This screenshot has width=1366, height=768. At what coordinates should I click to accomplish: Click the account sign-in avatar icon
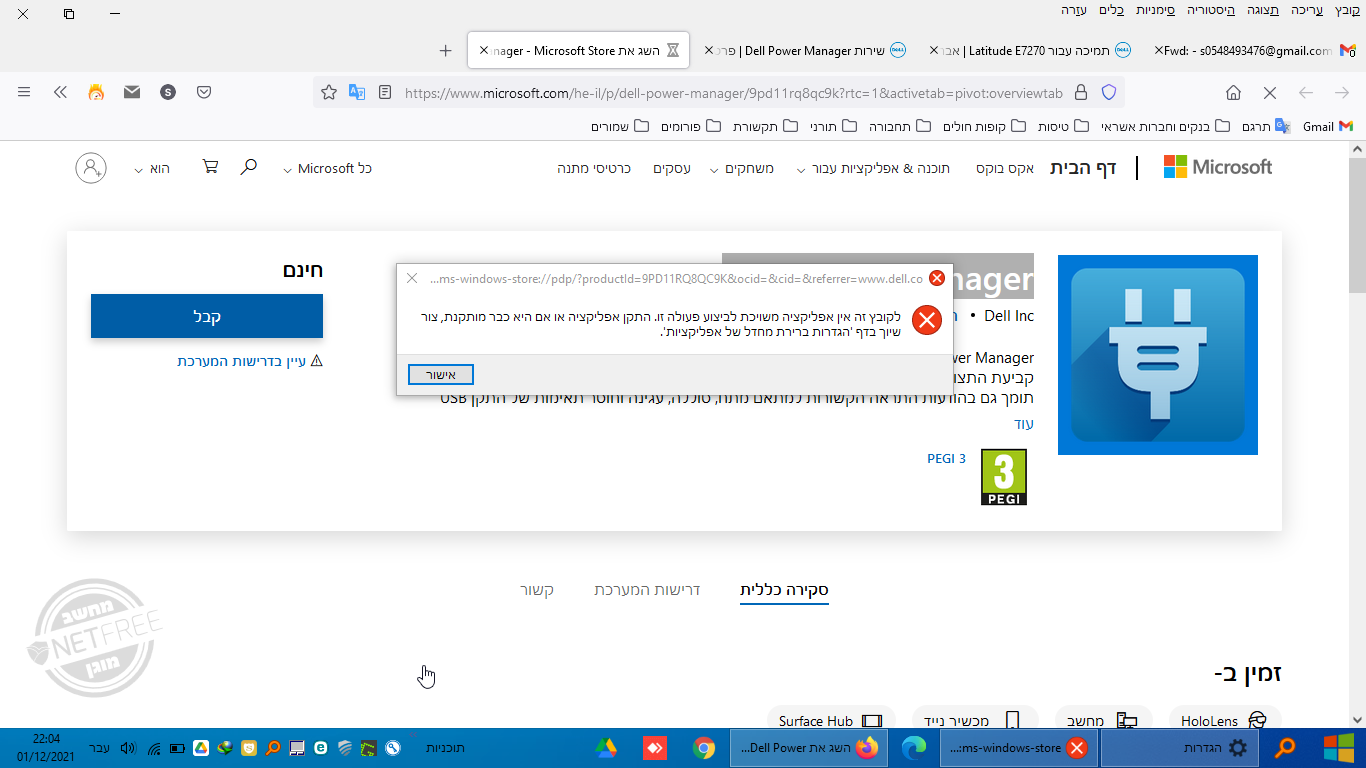(91, 167)
